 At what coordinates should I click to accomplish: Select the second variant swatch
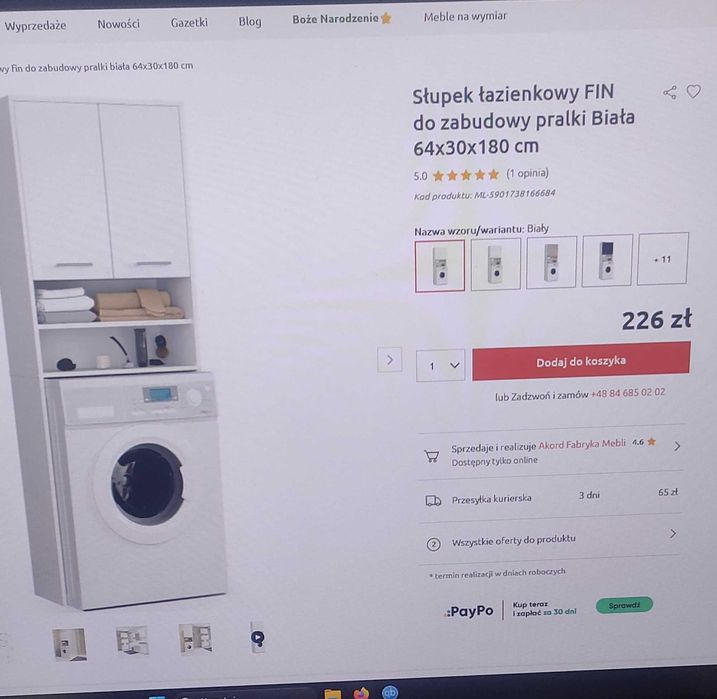[x=496, y=264]
